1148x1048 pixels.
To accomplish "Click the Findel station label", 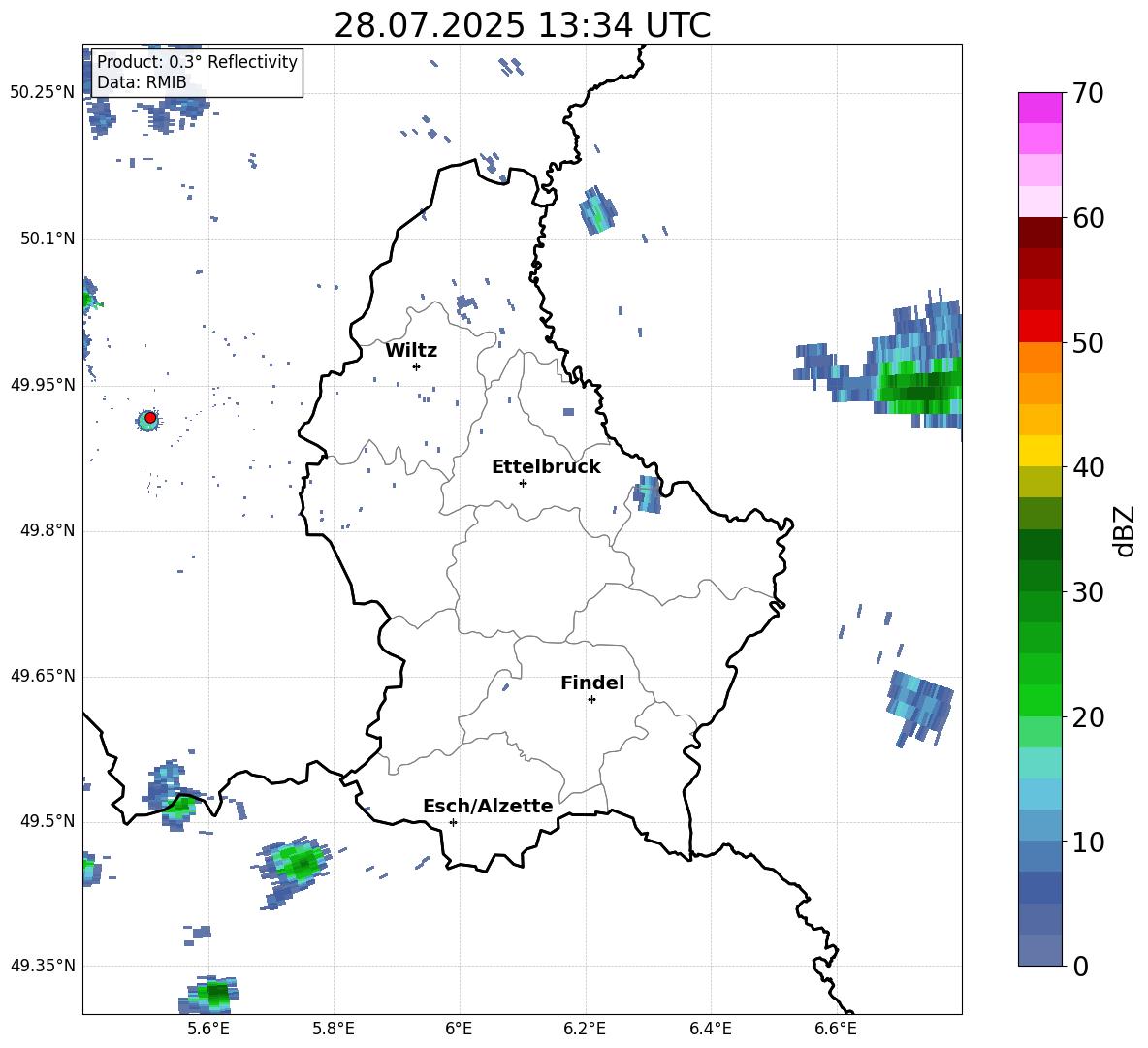I will coord(592,683).
